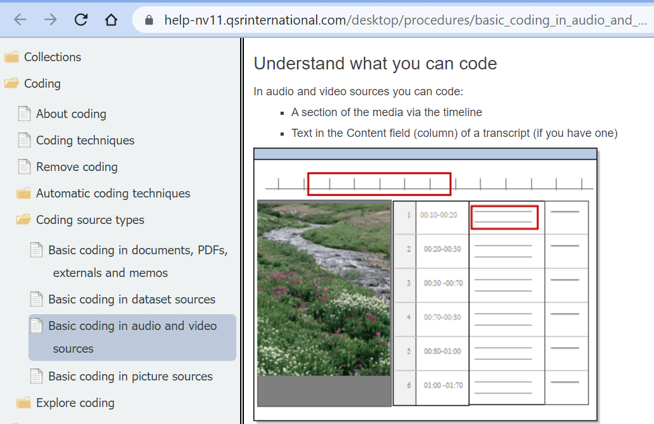This screenshot has height=424, width=654.
Task: Open the Coding techniques topic
Action: pyautogui.click(x=85, y=141)
